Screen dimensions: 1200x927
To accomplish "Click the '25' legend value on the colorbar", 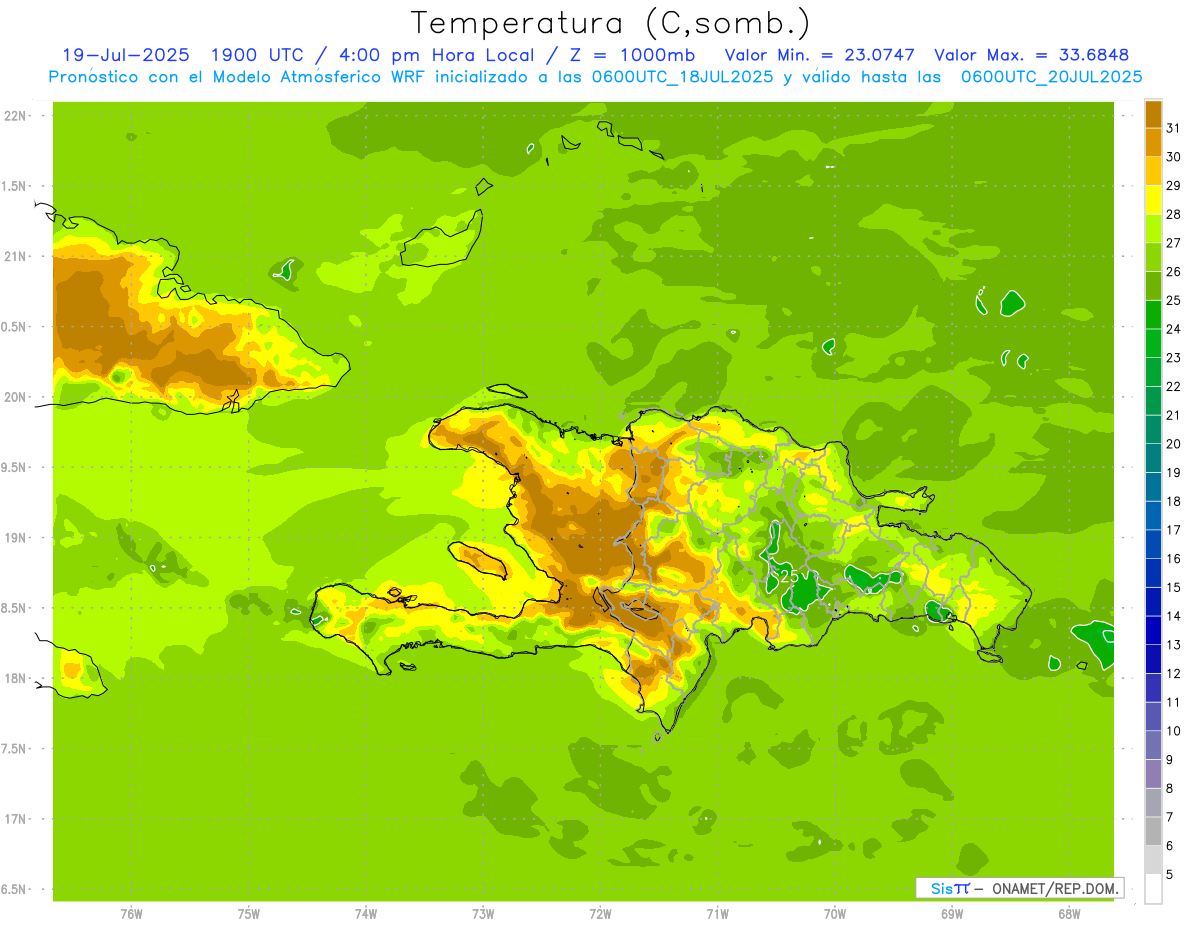I will (x=1173, y=300).
